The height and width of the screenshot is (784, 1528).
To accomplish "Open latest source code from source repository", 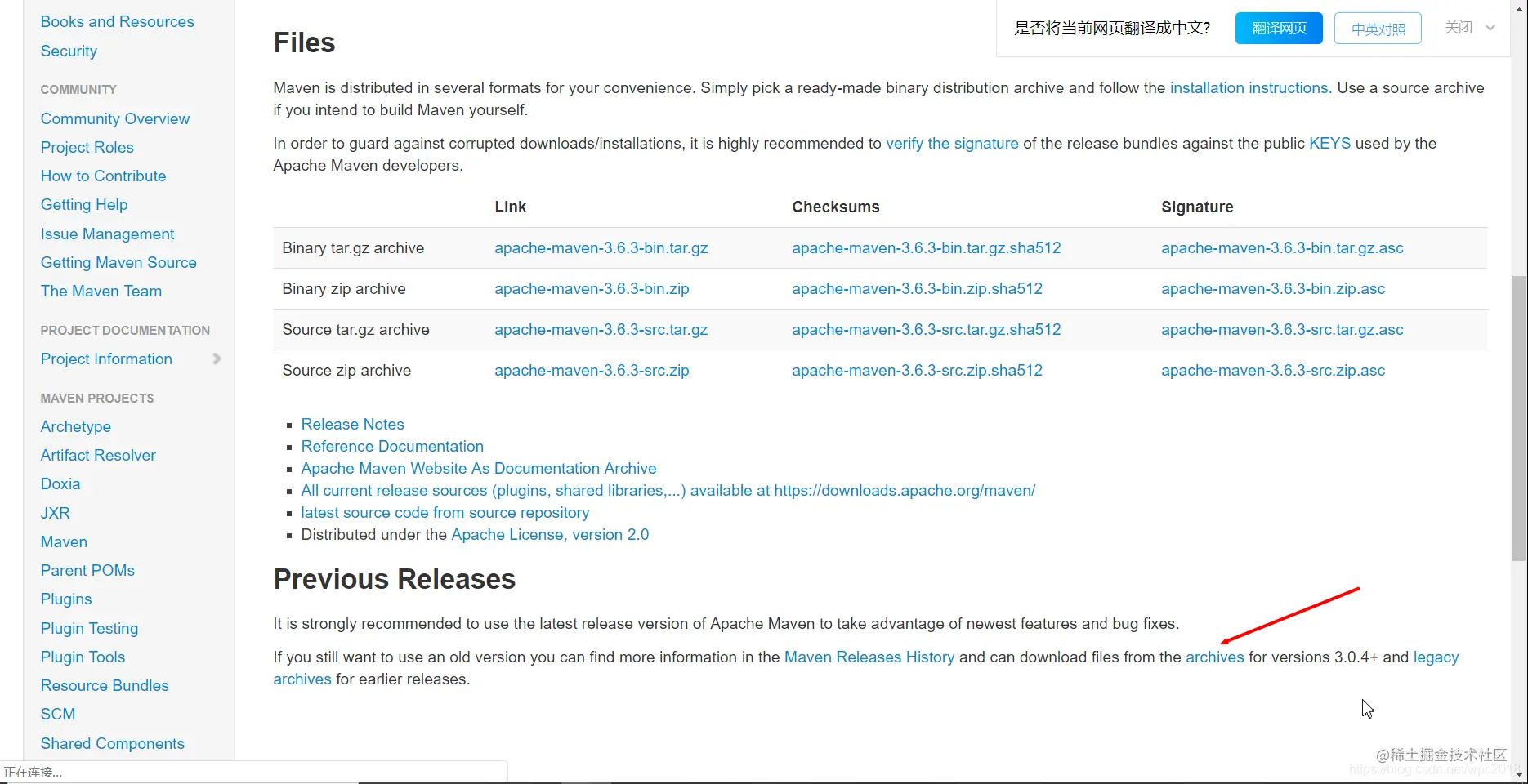I will (x=445, y=512).
